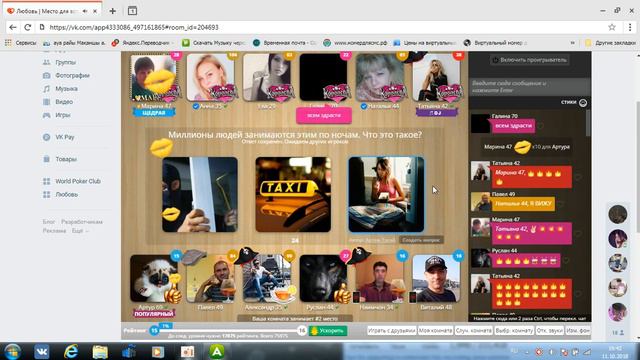Click the rating progress bar
The width and height of the screenshot is (640, 360).
coord(228,331)
